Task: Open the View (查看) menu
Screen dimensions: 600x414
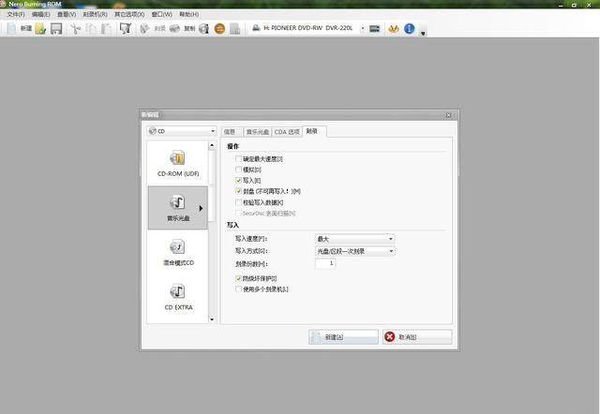Action: (66, 14)
